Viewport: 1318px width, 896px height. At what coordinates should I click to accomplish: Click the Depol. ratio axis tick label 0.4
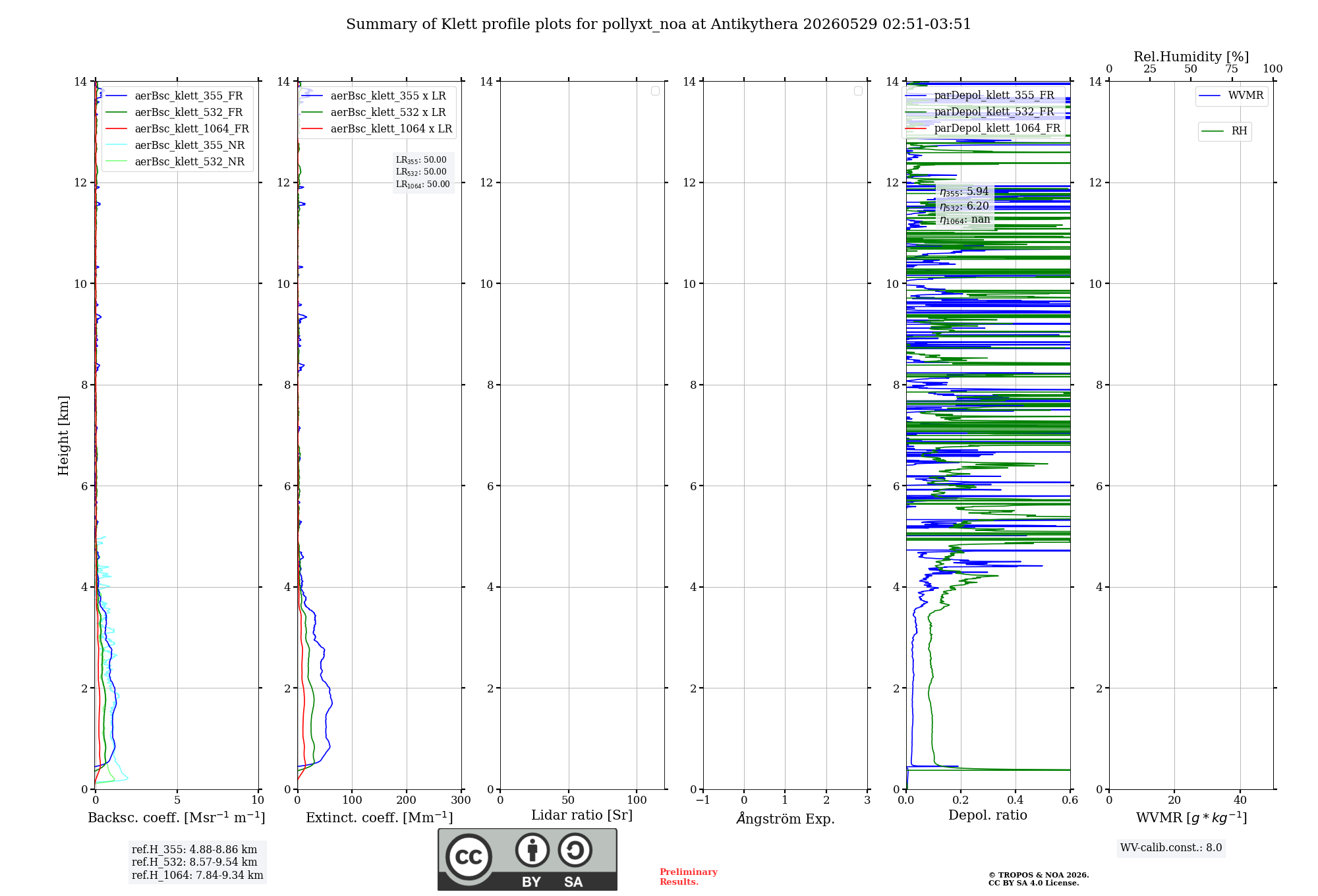coord(1016,800)
